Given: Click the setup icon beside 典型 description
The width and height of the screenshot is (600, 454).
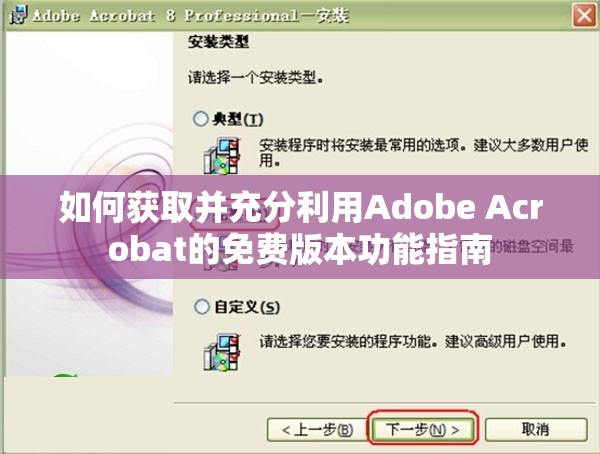Looking at the screenshot, I should (222, 156).
